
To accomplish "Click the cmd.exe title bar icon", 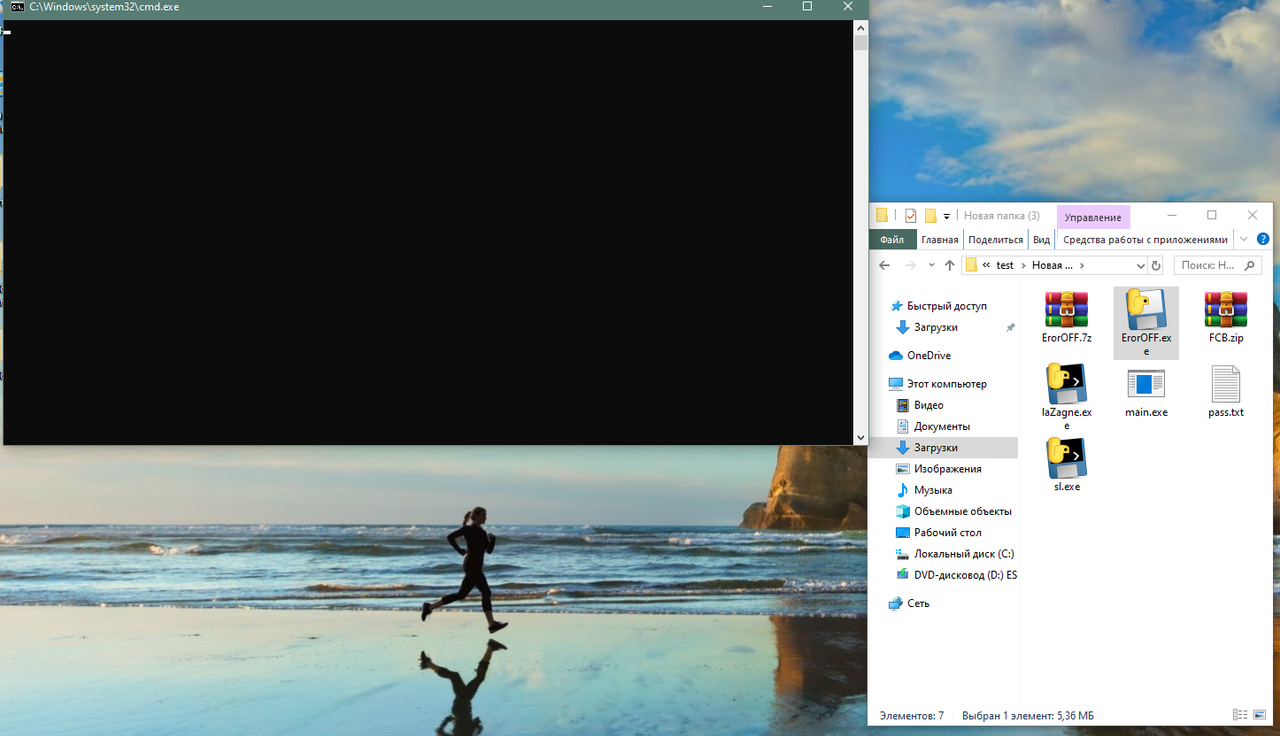I will tap(17, 7).
